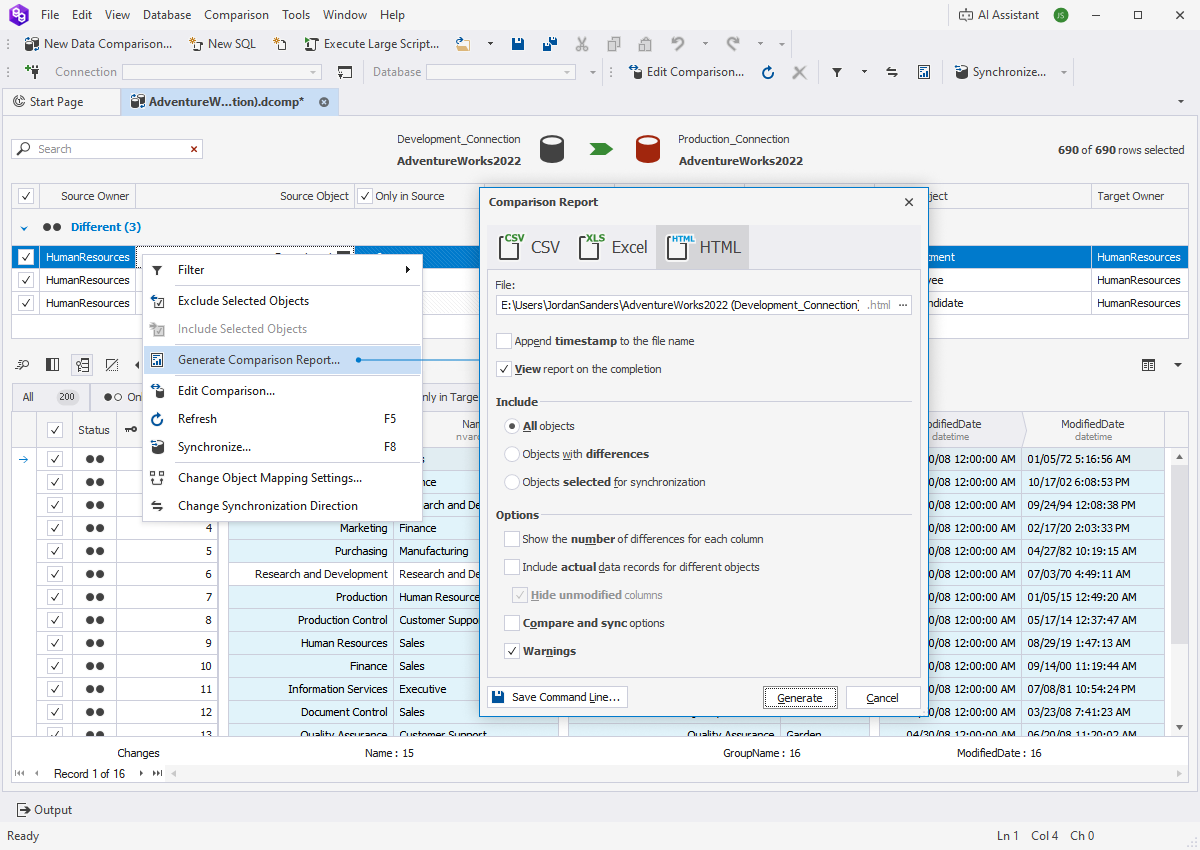Screen dimensions: 1200x850
Task: Select the HTML report tab
Action: pyautogui.click(x=703, y=247)
